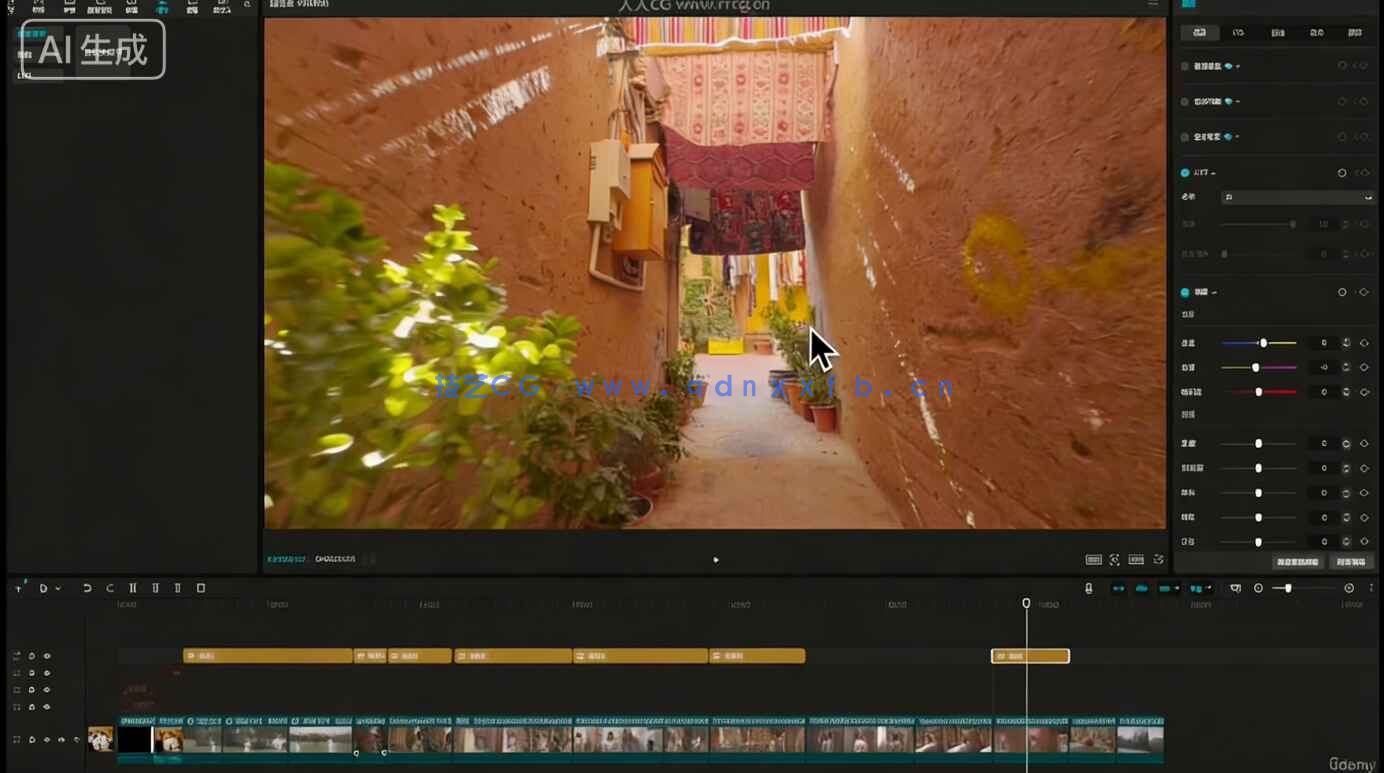This screenshot has height=773, width=1384.
Task: Open the last tab in properties panel
Action: (1355, 32)
